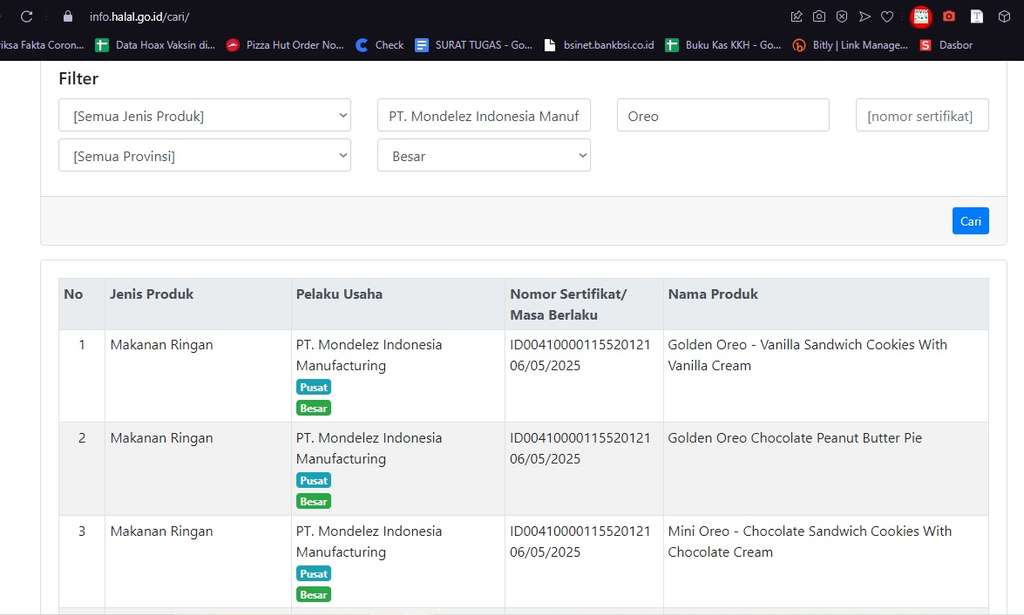Click the Oreo product name field

pos(723,116)
